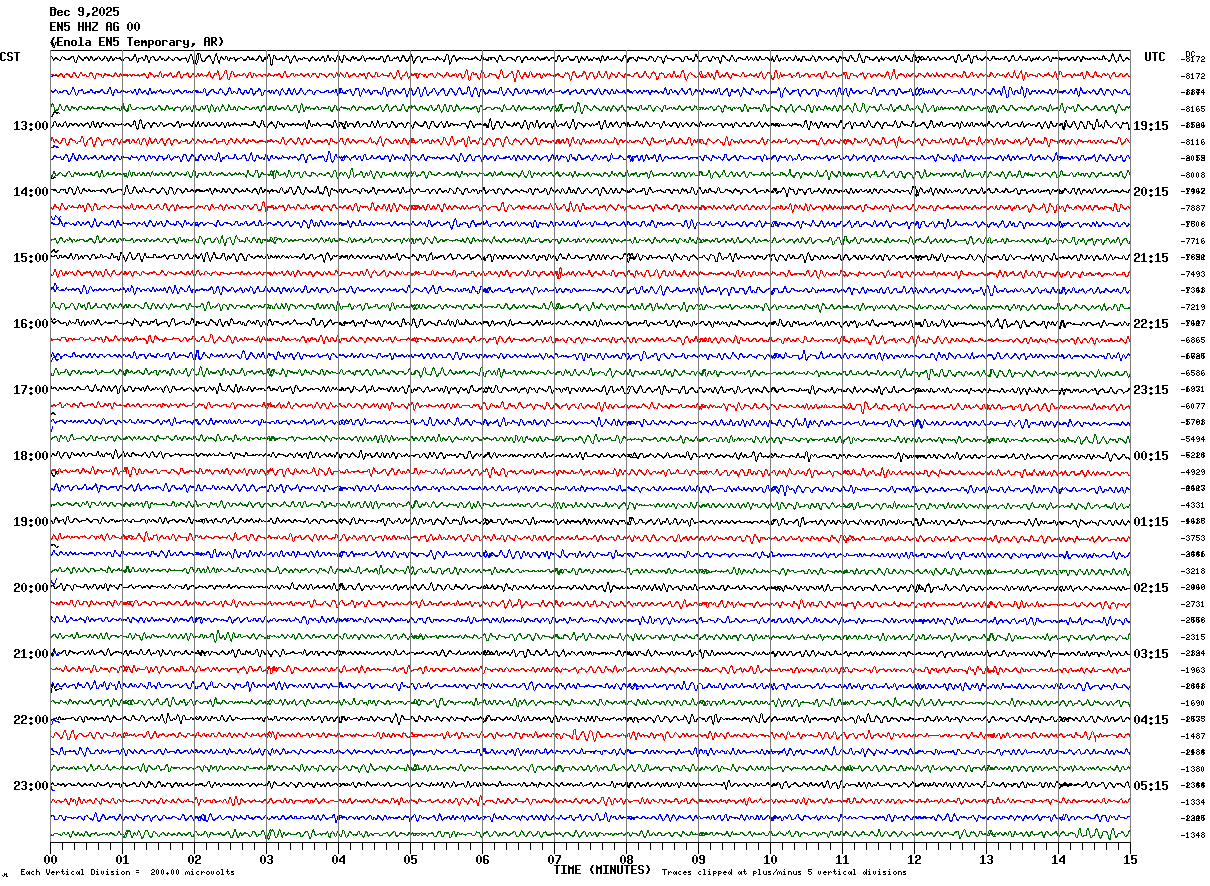The height and width of the screenshot is (886, 1210).
Task: Click the 19:15 UTC time marker
Action: point(1150,126)
